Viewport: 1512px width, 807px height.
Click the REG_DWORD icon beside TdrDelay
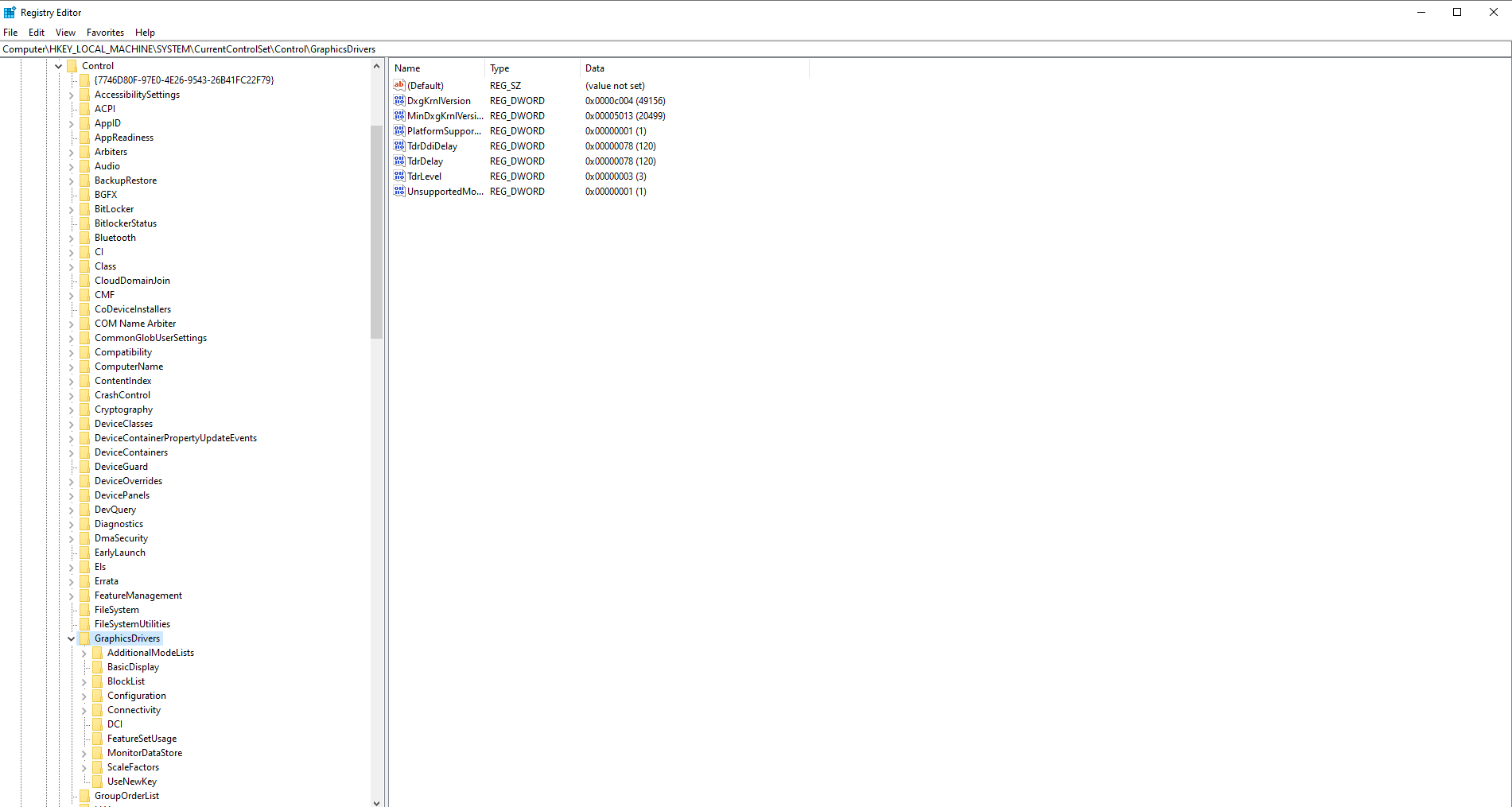tap(398, 161)
